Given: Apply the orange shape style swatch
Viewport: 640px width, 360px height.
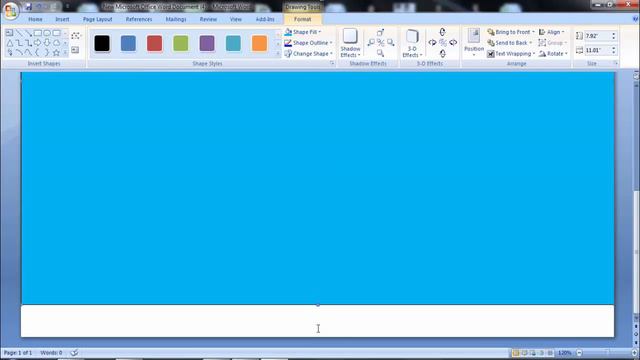Looking at the screenshot, I should coord(260,43).
